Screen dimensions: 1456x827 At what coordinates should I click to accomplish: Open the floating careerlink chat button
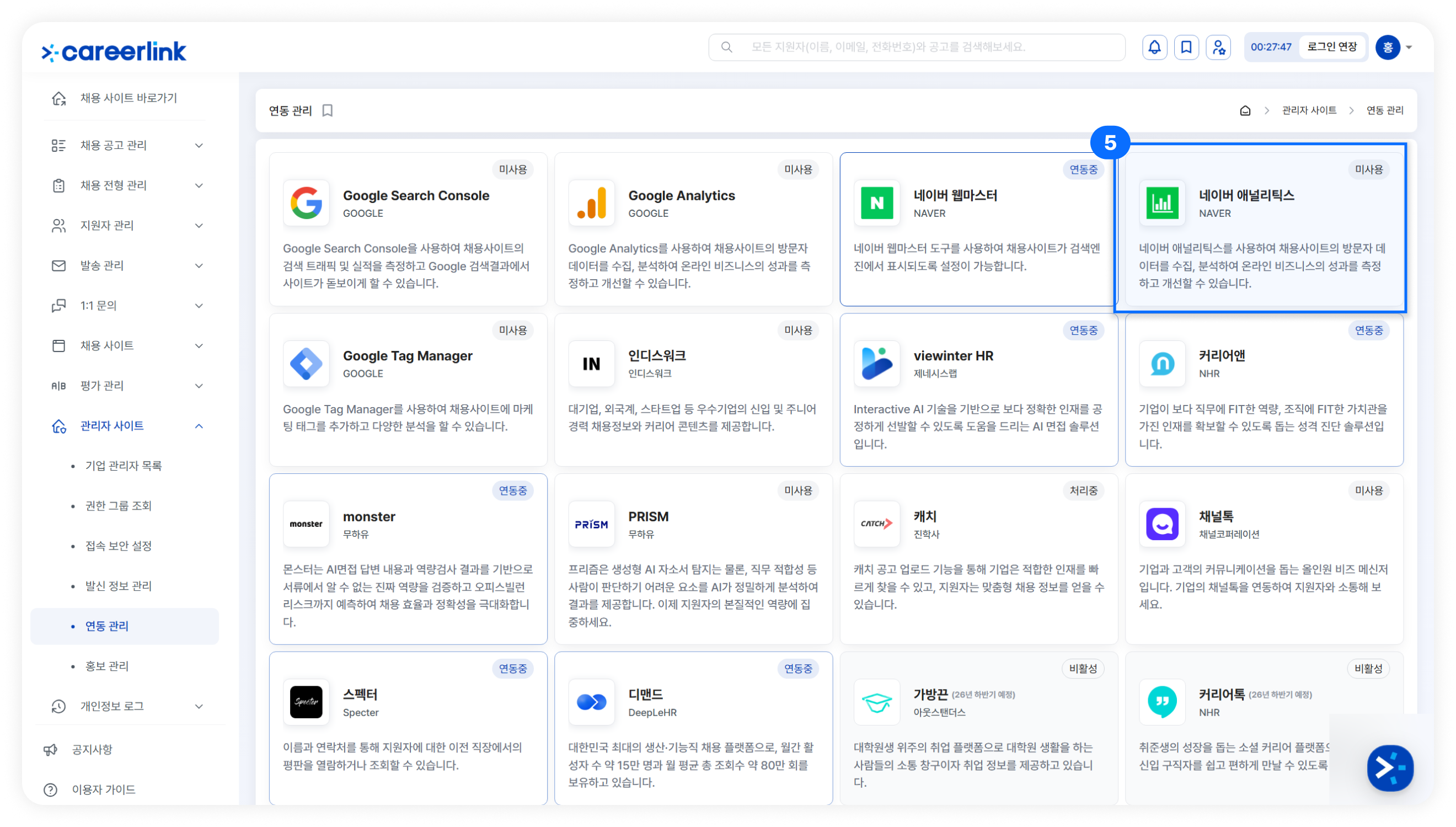pyautogui.click(x=1390, y=768)
